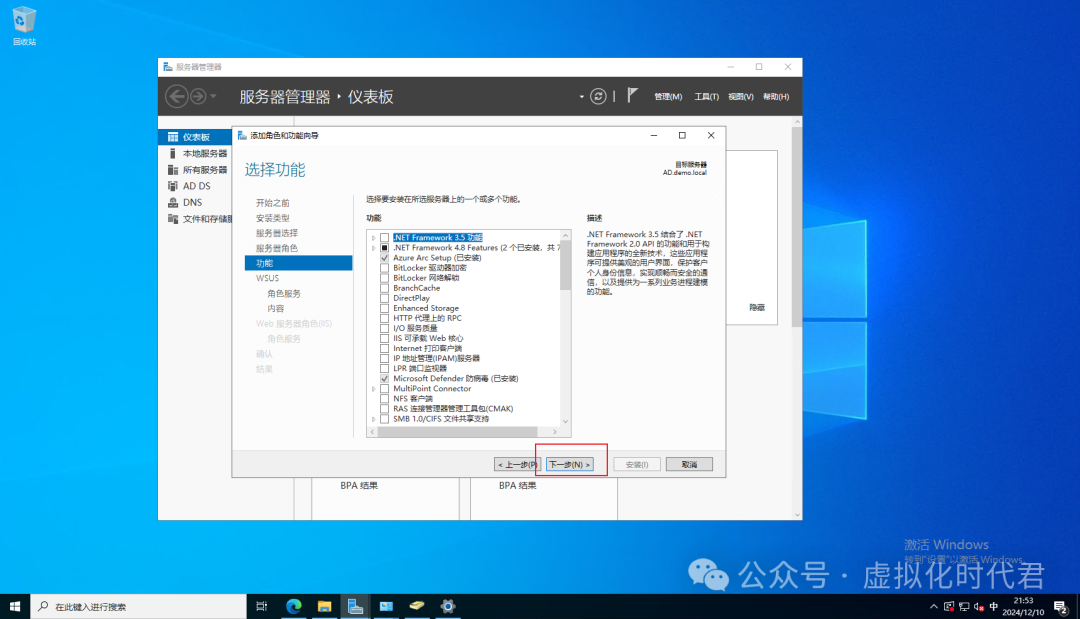The width and height of the screenshot is (1080, 619).
Task: Open dropdown arrow left of refresh icon
Action: (x=582, y=97)
